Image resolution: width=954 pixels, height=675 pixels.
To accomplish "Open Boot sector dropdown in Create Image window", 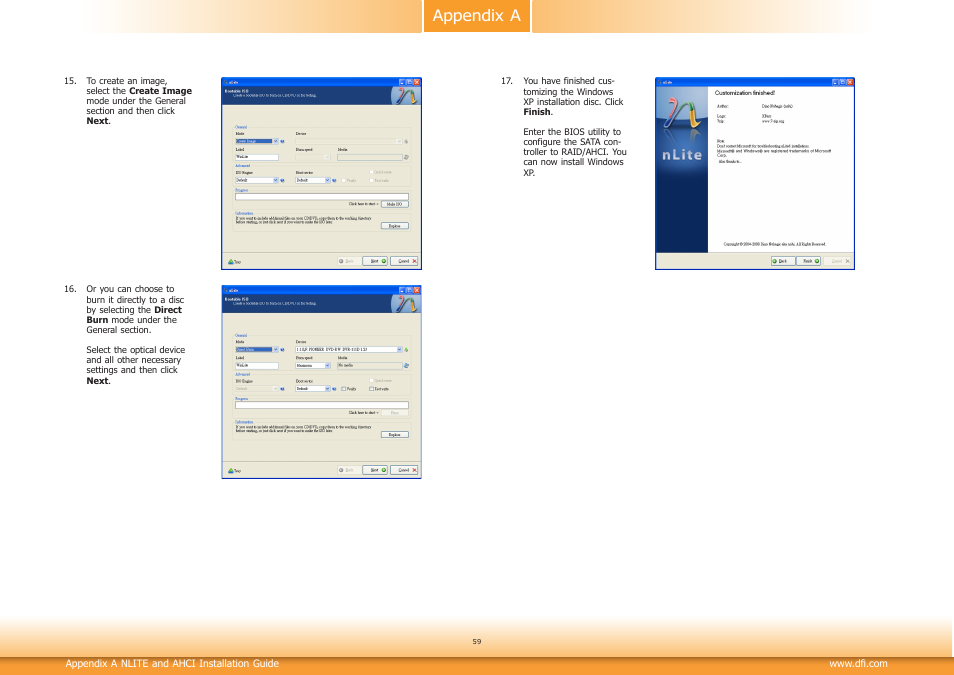I will point(313,180).
